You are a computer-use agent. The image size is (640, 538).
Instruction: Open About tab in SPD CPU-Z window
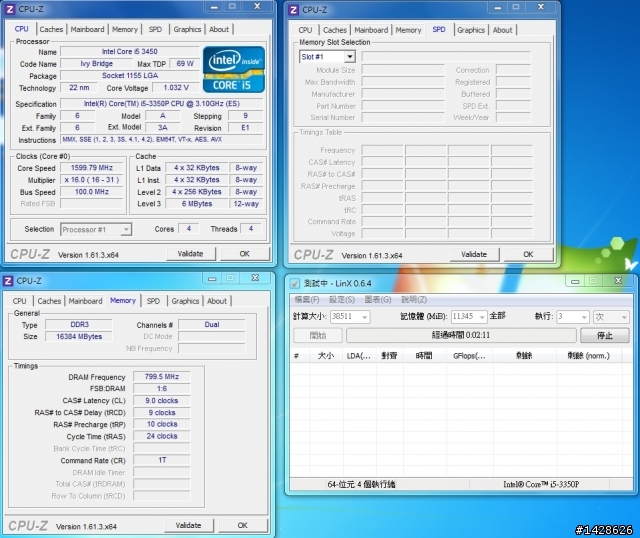click(502, 30)
